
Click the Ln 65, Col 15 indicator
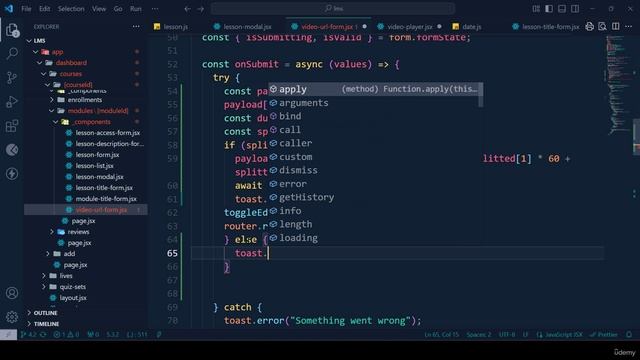point(441,335)
